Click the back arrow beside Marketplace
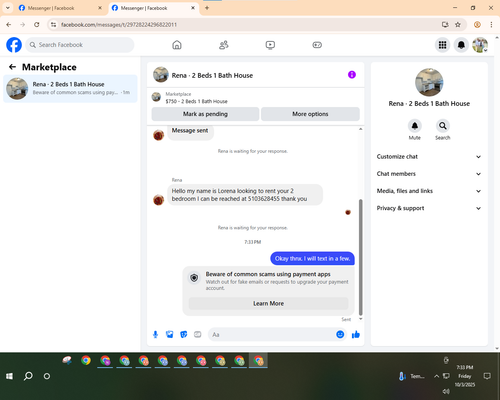This screenshot has width=500, height=400. [12, 67]
